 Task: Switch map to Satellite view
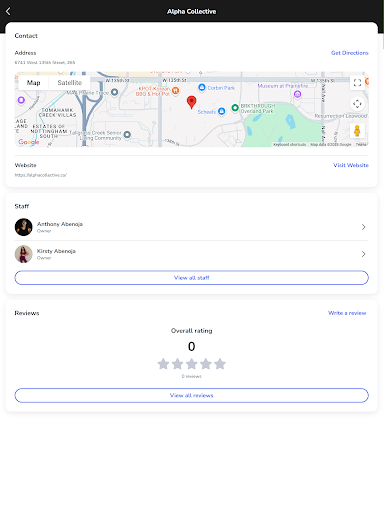(x=69, y=83)
